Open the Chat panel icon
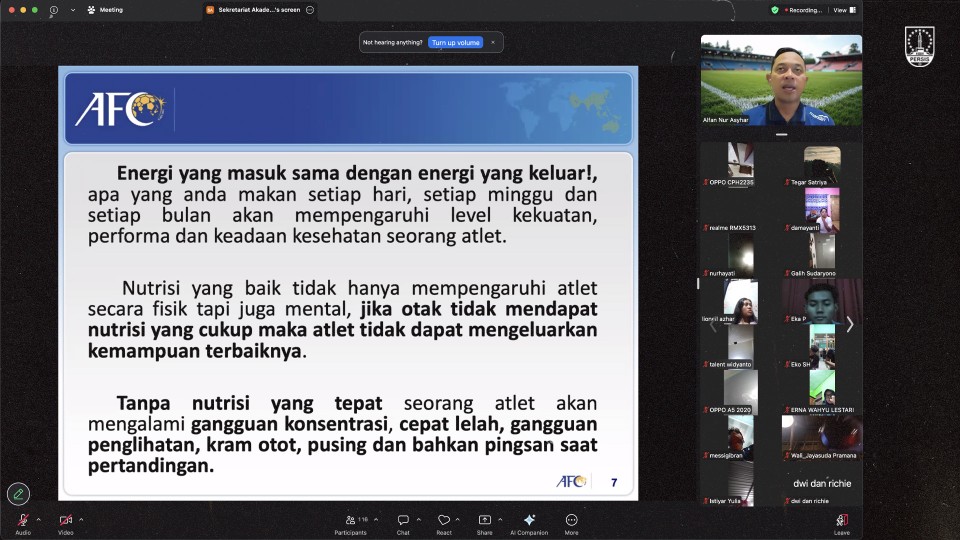960x540 pixels. [x=403, y=520]
